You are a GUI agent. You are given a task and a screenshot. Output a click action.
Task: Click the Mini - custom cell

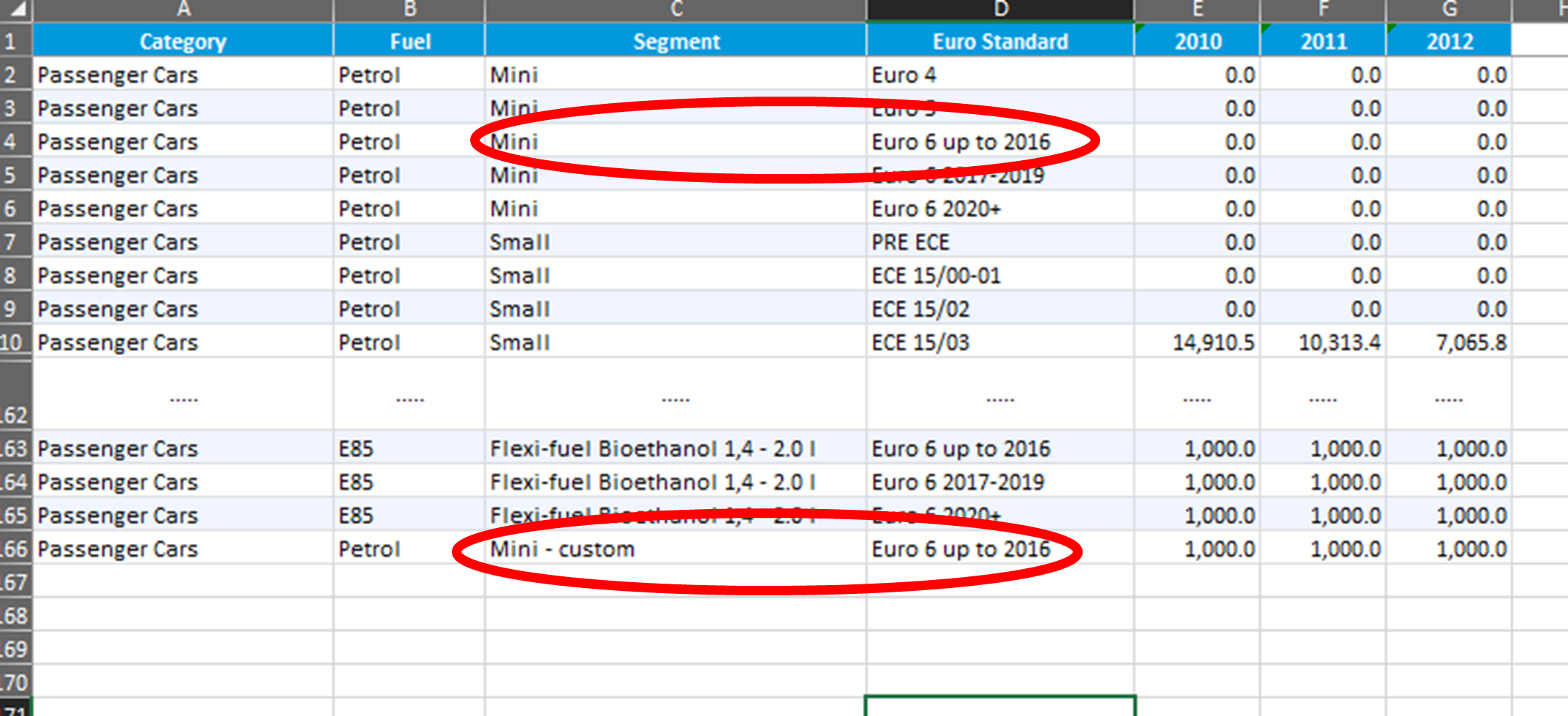(561, 549)
